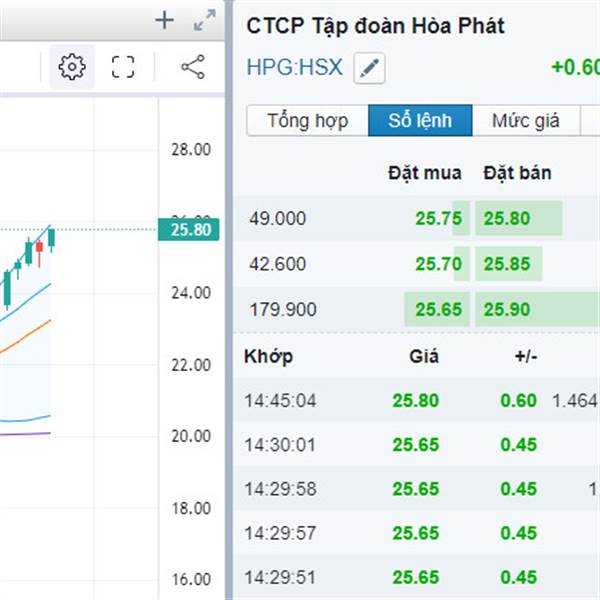Click the Đặt bán column header
The image size is (600, 600).
click(x=517, y=173)
